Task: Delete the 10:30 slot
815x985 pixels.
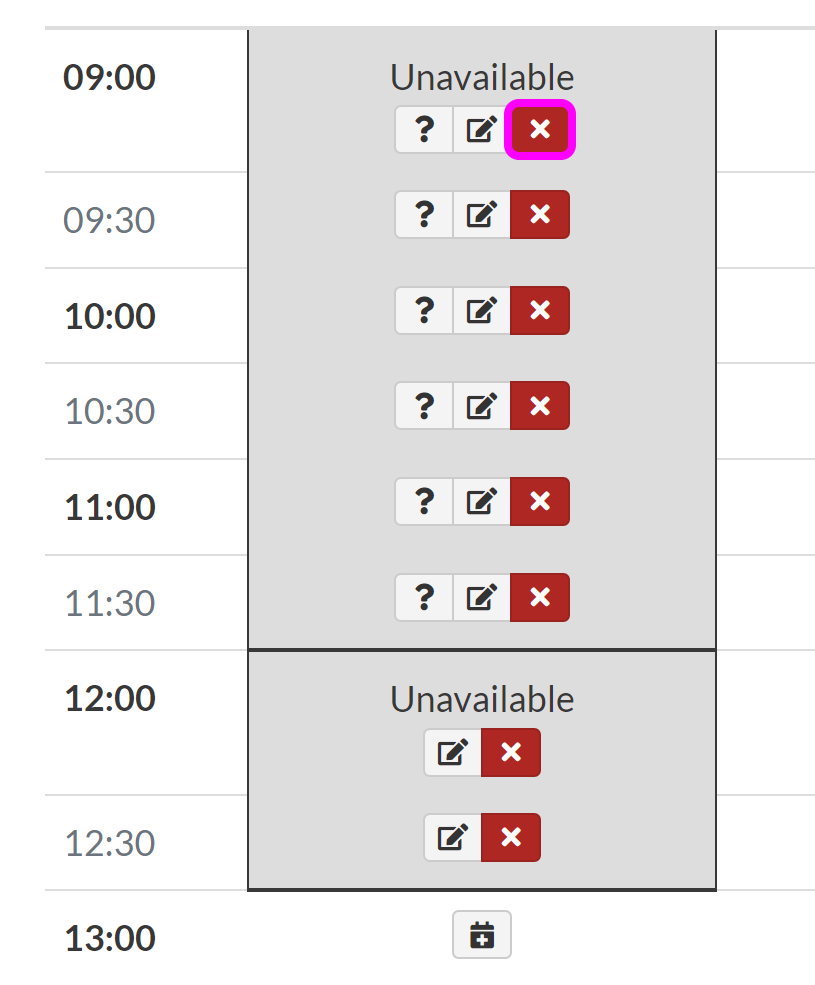Action: tap(540, 405)
